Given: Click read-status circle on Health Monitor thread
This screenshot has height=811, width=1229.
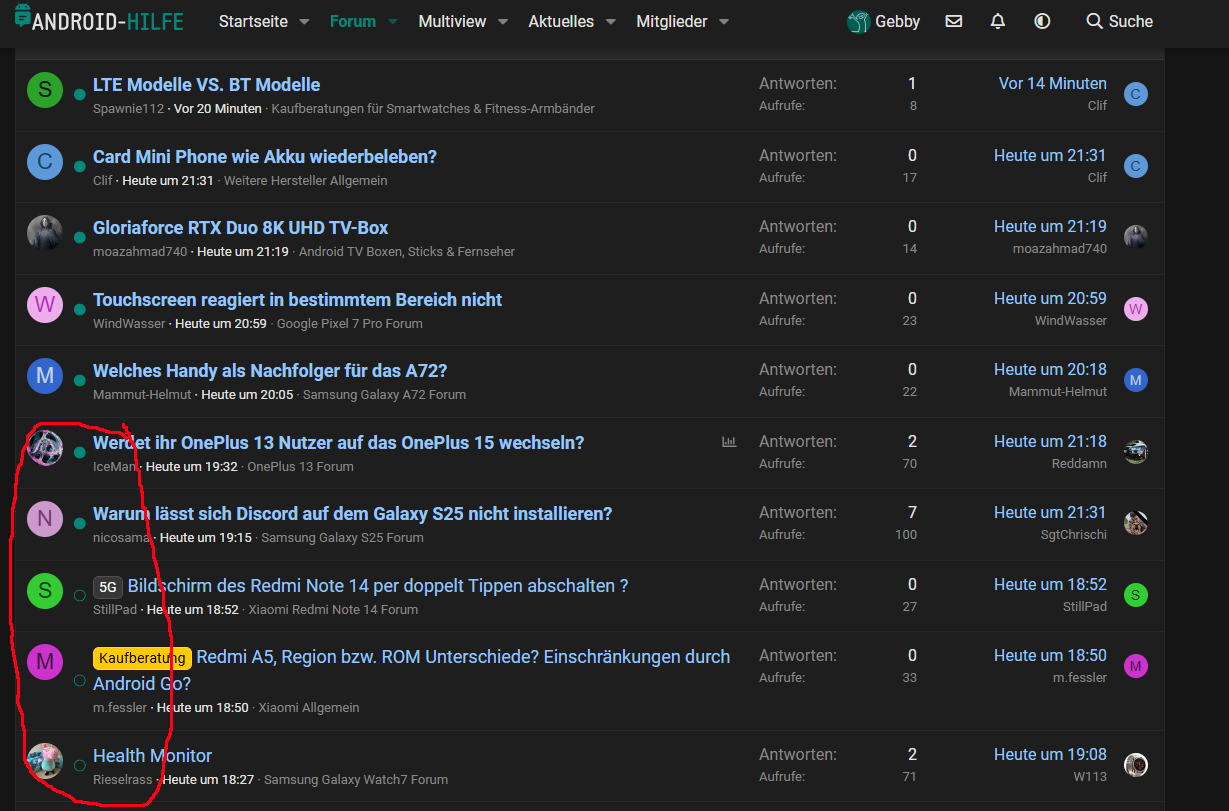Looking at the screenshot, I should [x=79, y=766].
